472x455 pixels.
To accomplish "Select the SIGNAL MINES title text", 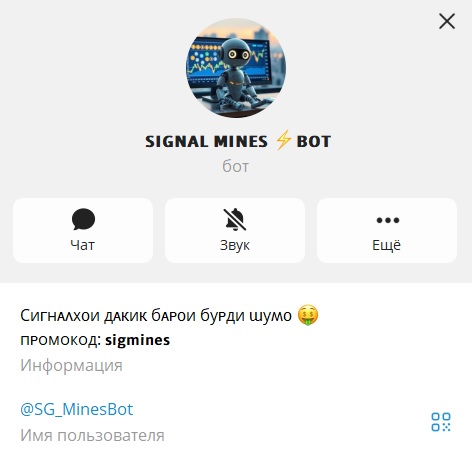I will pos(206,142).
